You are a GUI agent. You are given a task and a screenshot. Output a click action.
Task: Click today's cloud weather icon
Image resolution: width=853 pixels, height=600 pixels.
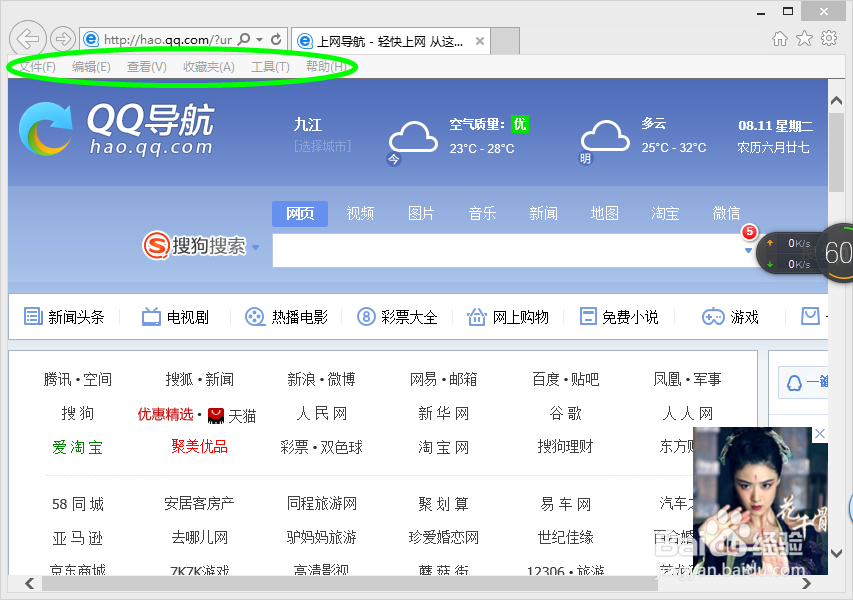click(x=413, y=138)
